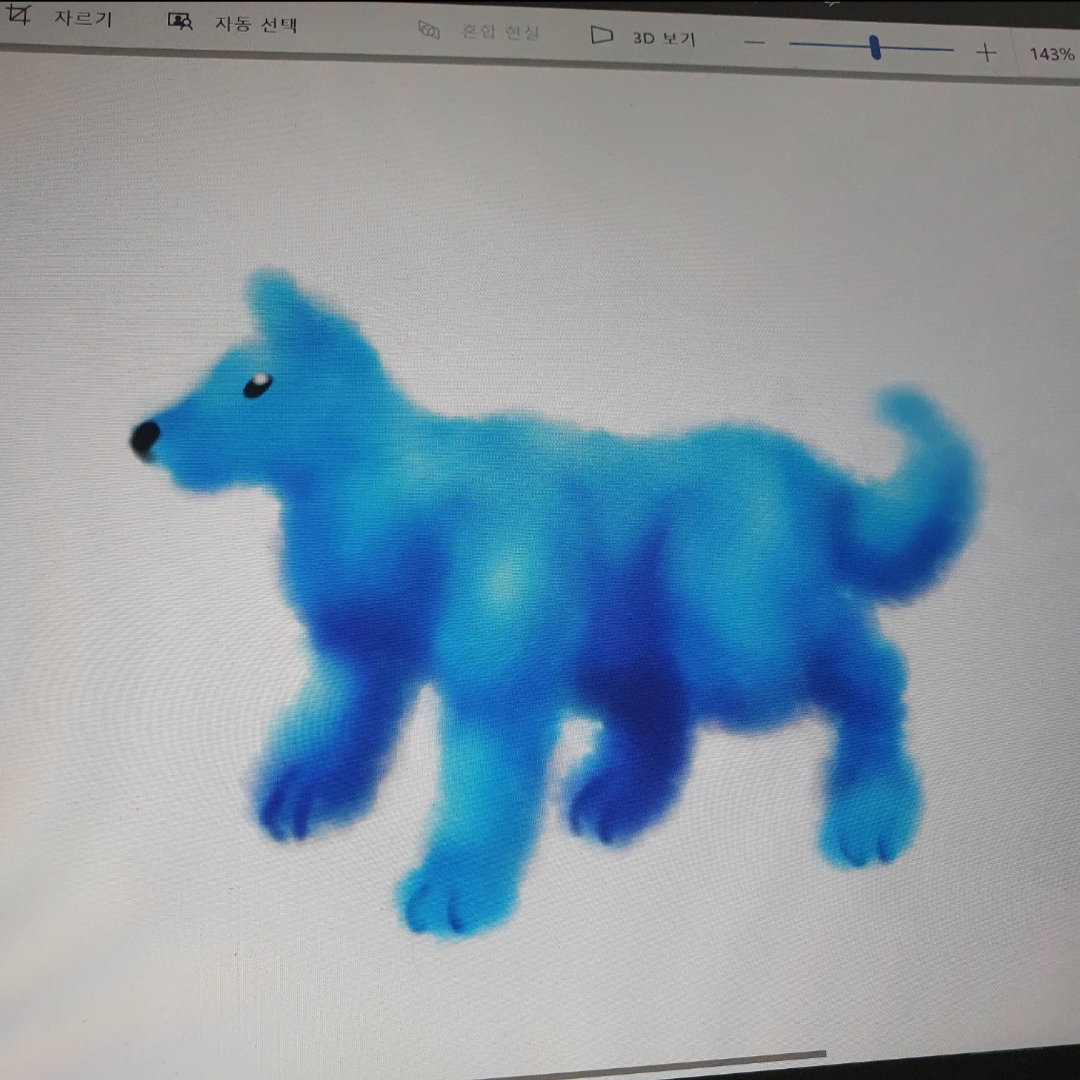Screen dimensions: 1080x1080
Task: Click the blue dog's pointed ear
Action: (275, 305)
